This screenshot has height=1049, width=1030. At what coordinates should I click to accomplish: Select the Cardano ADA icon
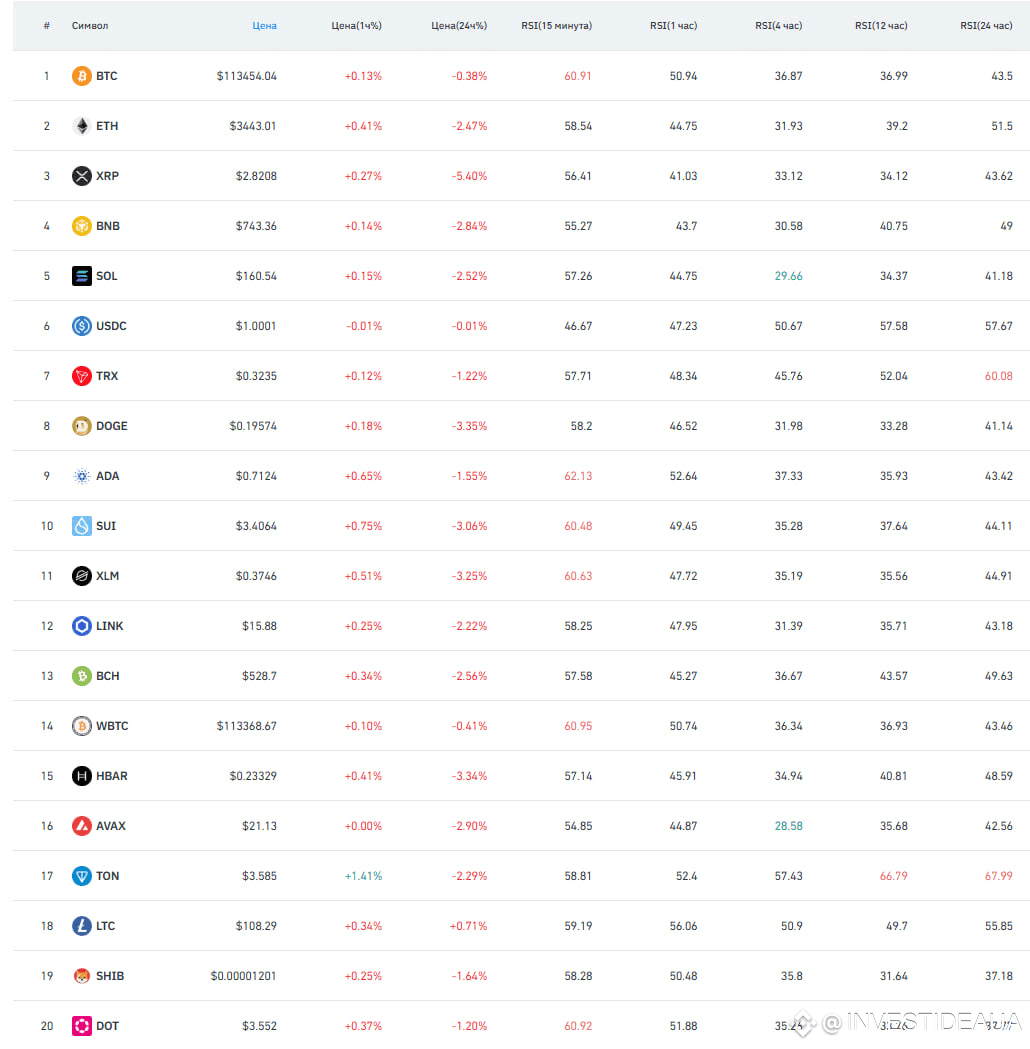coord(82,476)
